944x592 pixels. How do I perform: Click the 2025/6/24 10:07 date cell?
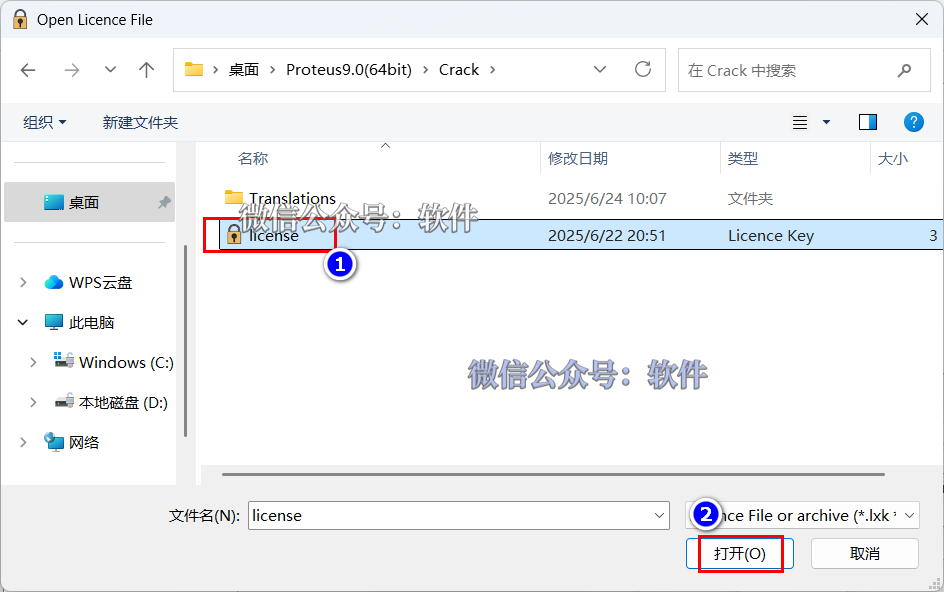point(607,199)
